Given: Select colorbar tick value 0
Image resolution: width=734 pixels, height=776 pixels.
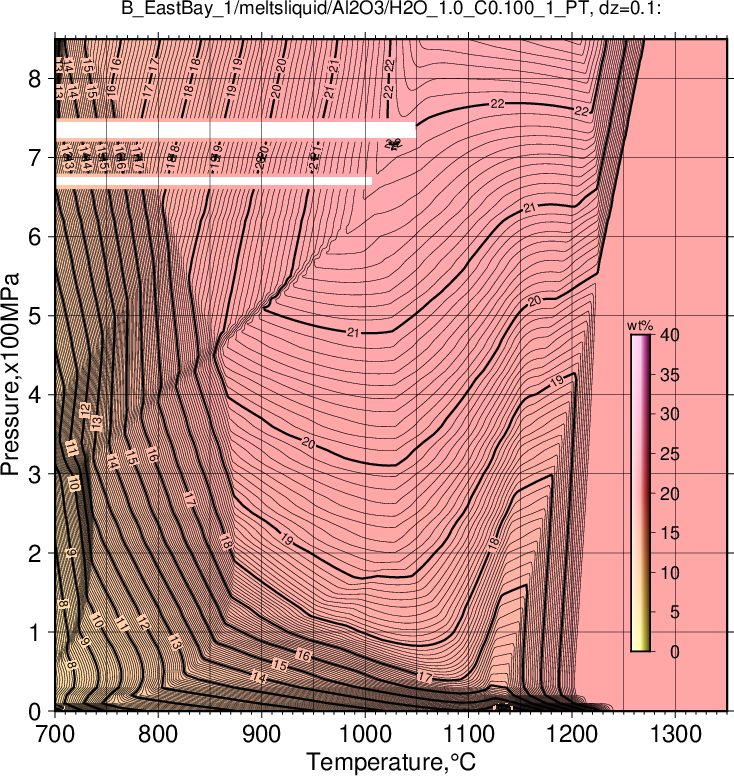Looking at the screenshot, I should click(675, 652).
